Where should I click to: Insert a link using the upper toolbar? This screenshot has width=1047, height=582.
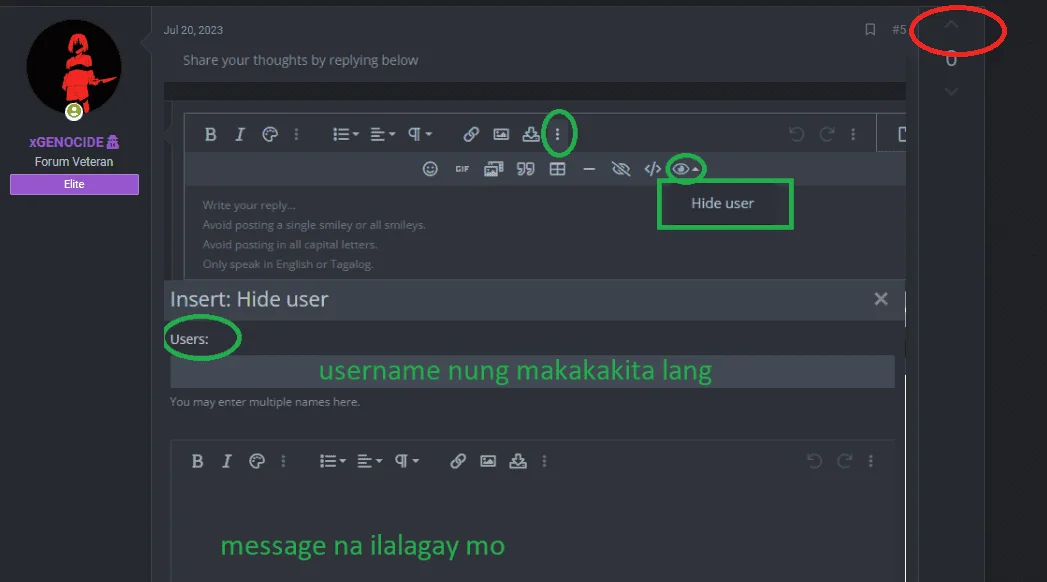pyautogui.click(x=471, y=134)
